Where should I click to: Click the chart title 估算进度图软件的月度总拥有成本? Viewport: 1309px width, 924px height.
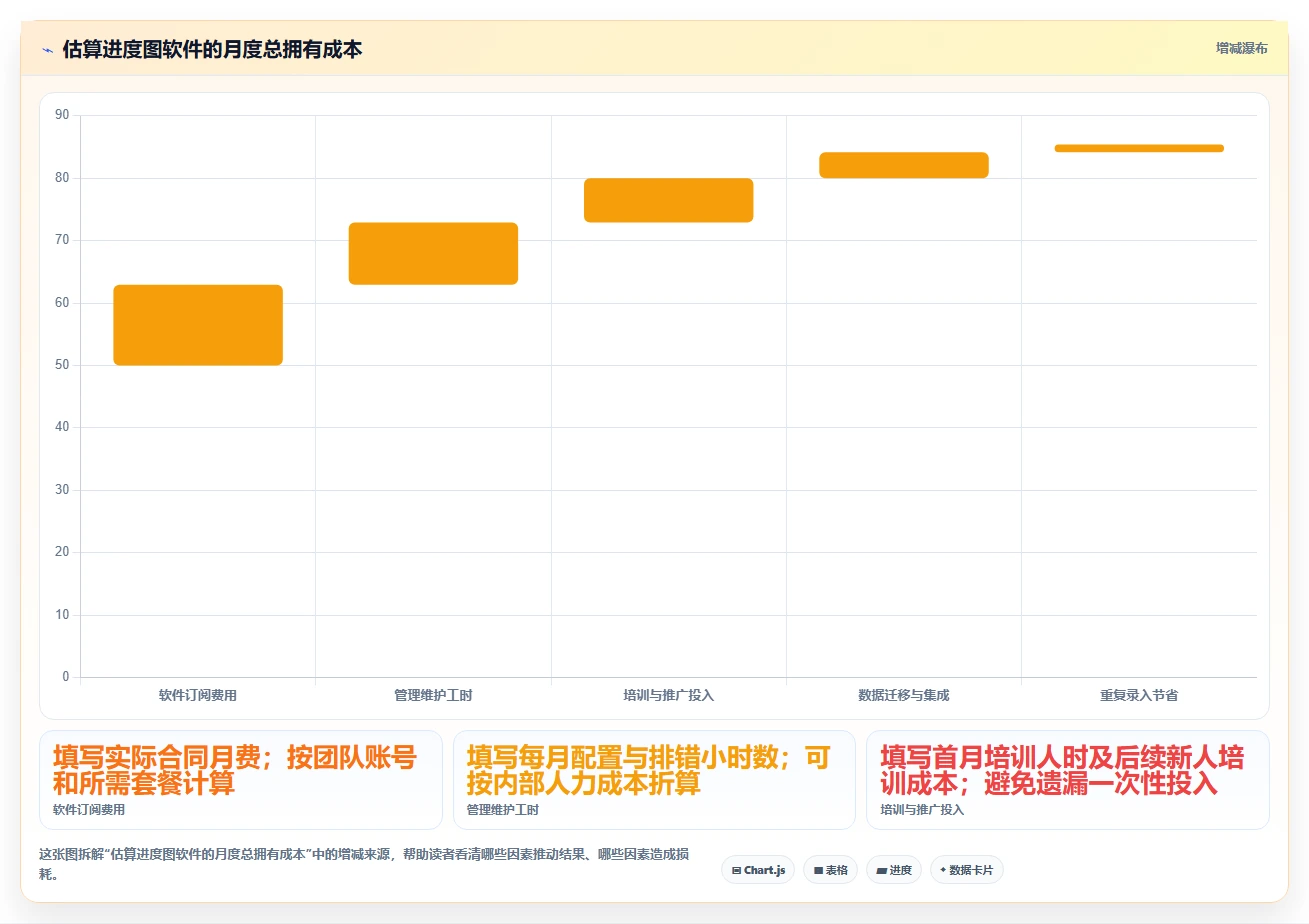(212, 49)
